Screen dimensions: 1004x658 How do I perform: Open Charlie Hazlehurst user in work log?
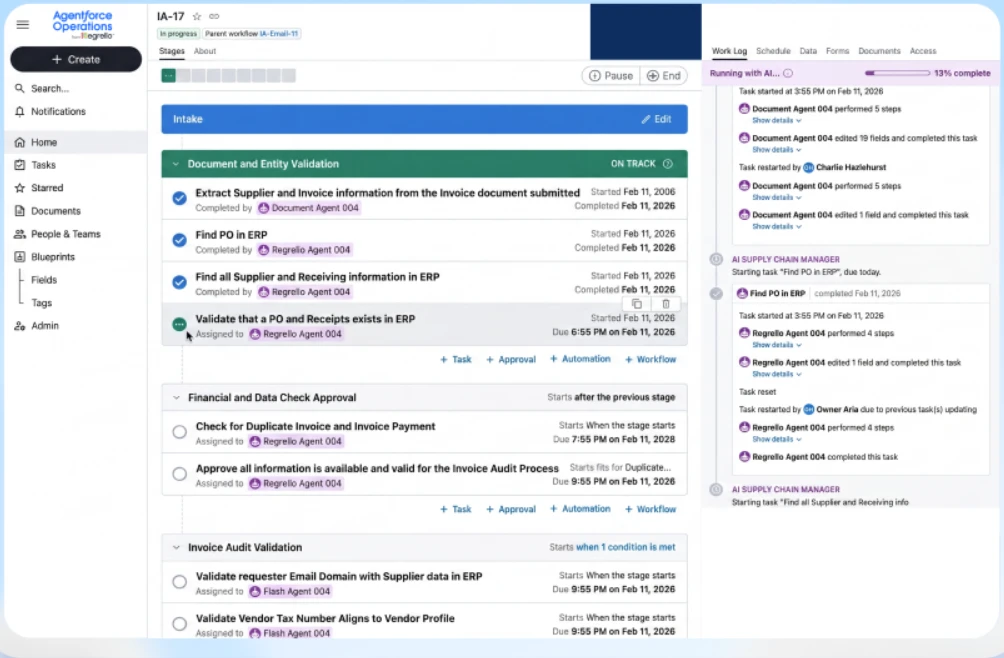click(845, 168)
